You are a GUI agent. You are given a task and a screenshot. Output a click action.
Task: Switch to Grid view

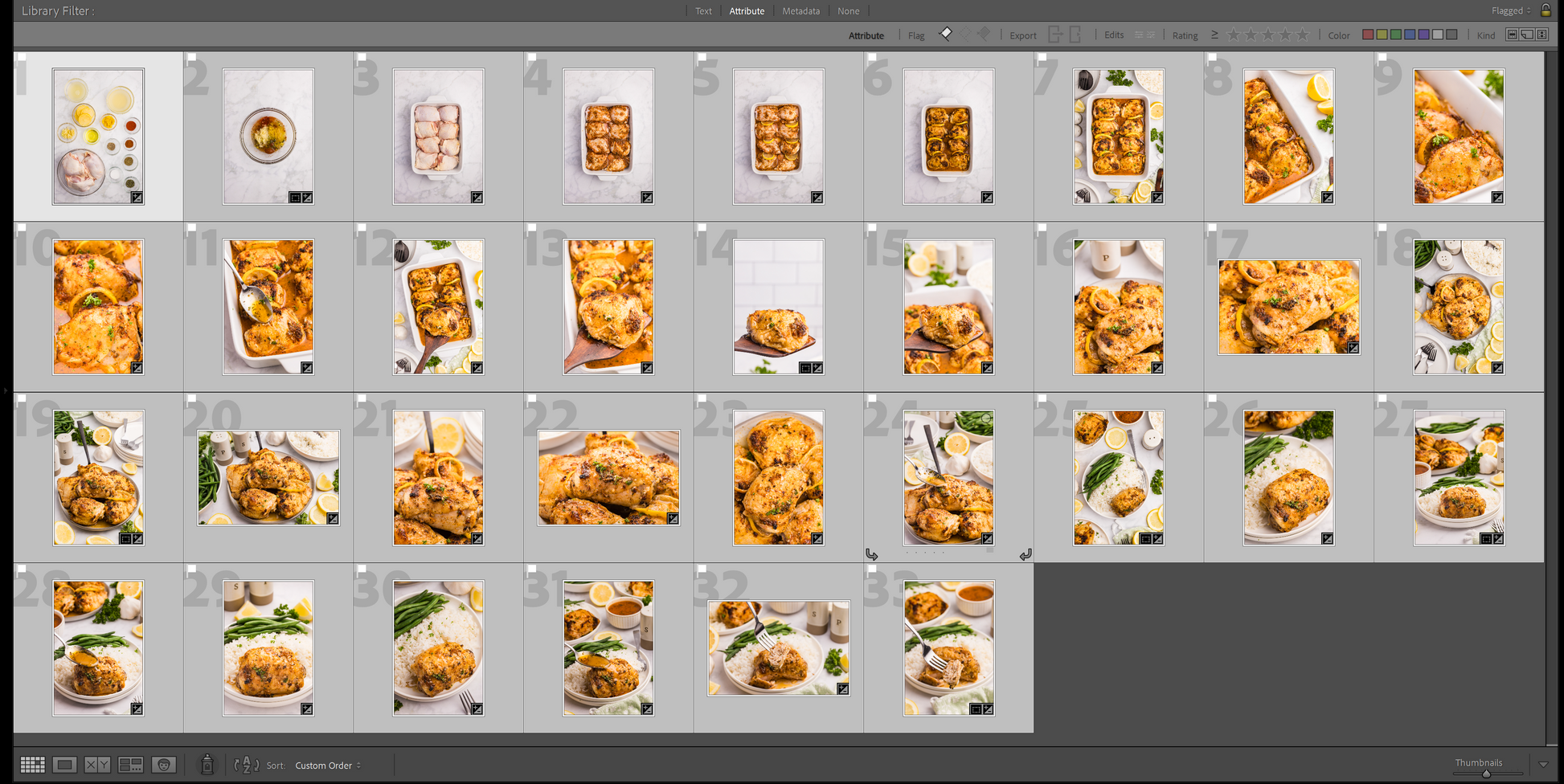click(32, 765)
